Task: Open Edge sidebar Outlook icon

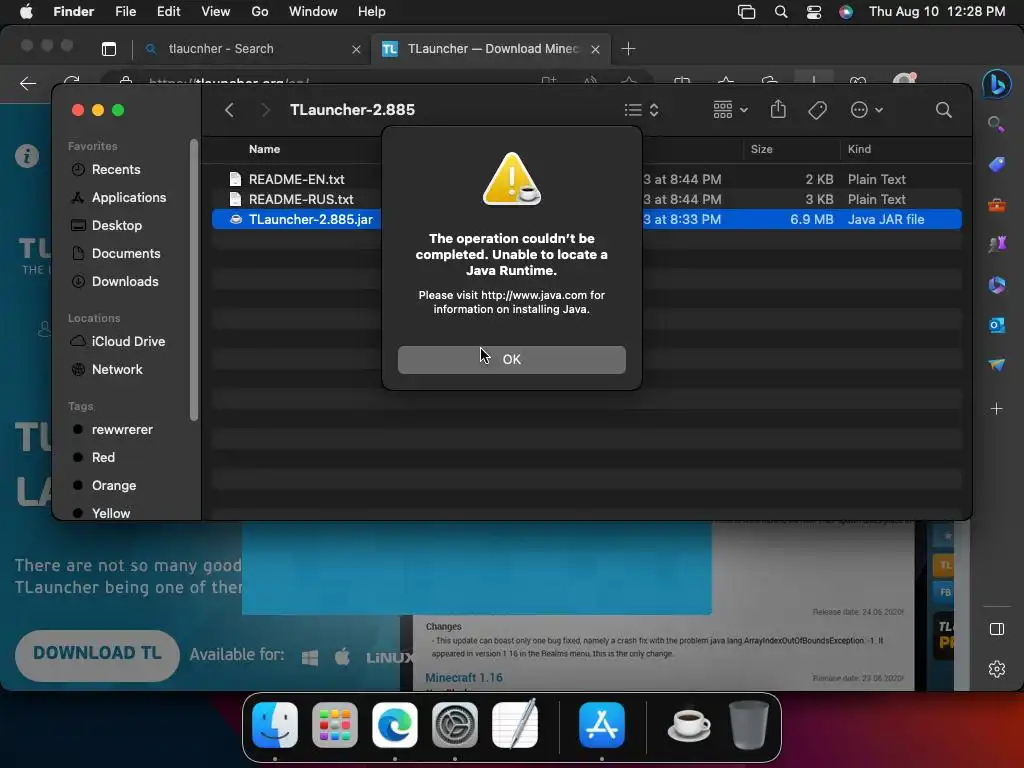Action: click(x=997, y=325)
